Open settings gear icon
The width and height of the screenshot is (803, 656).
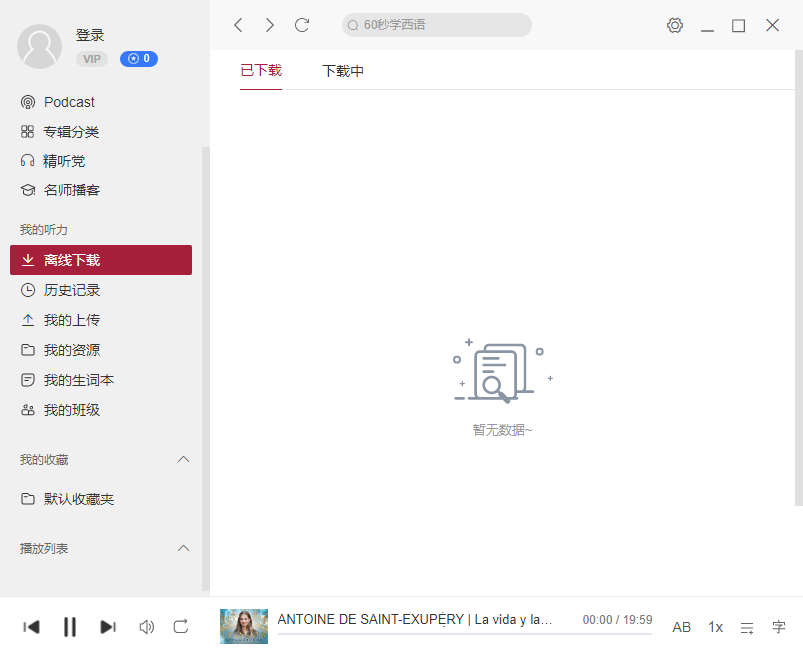(x=675, y=25)
